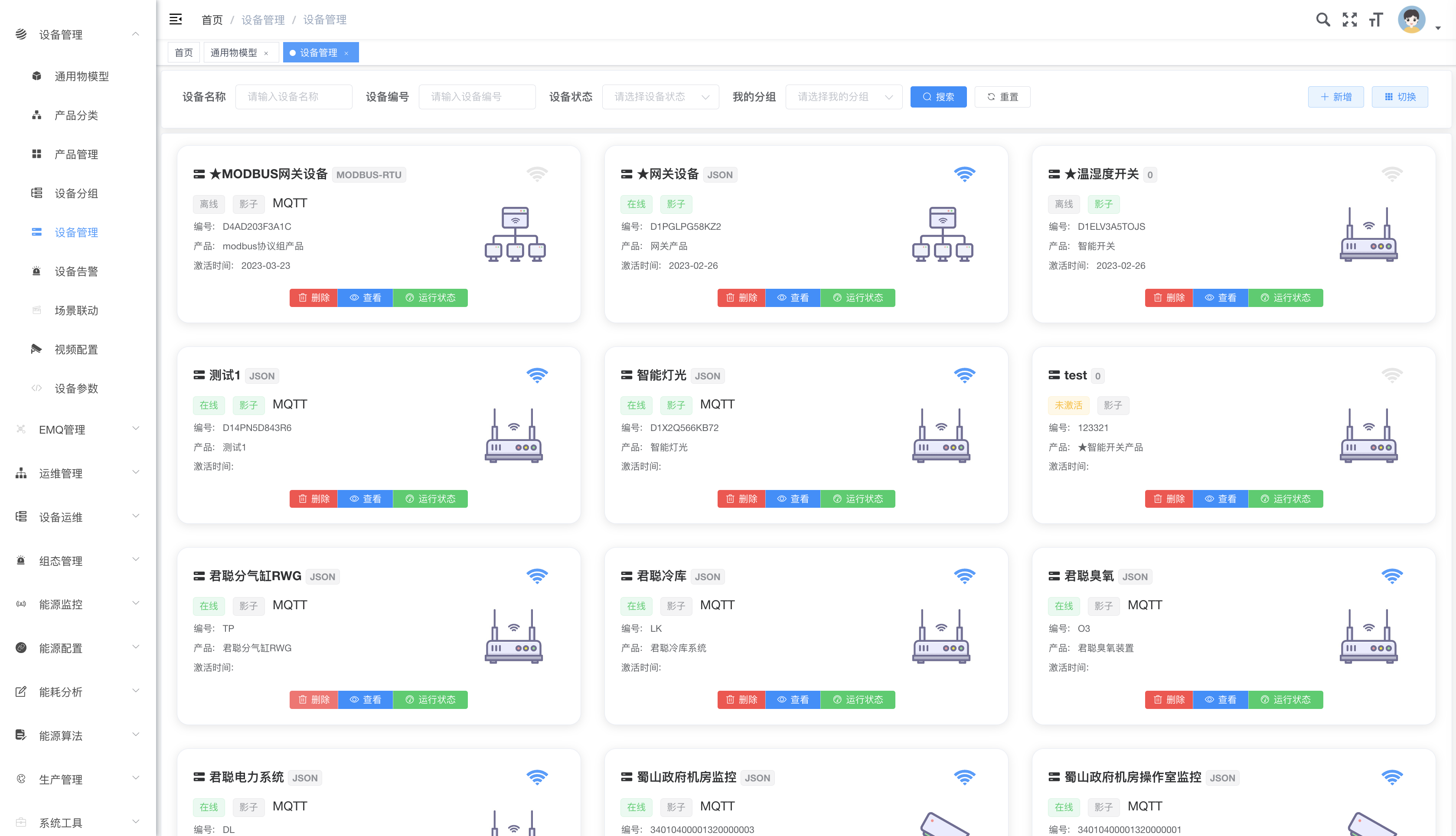Click the wifi signal icon on 网关设备 card
1456x836 pixels.
click(x=965, y=174)
